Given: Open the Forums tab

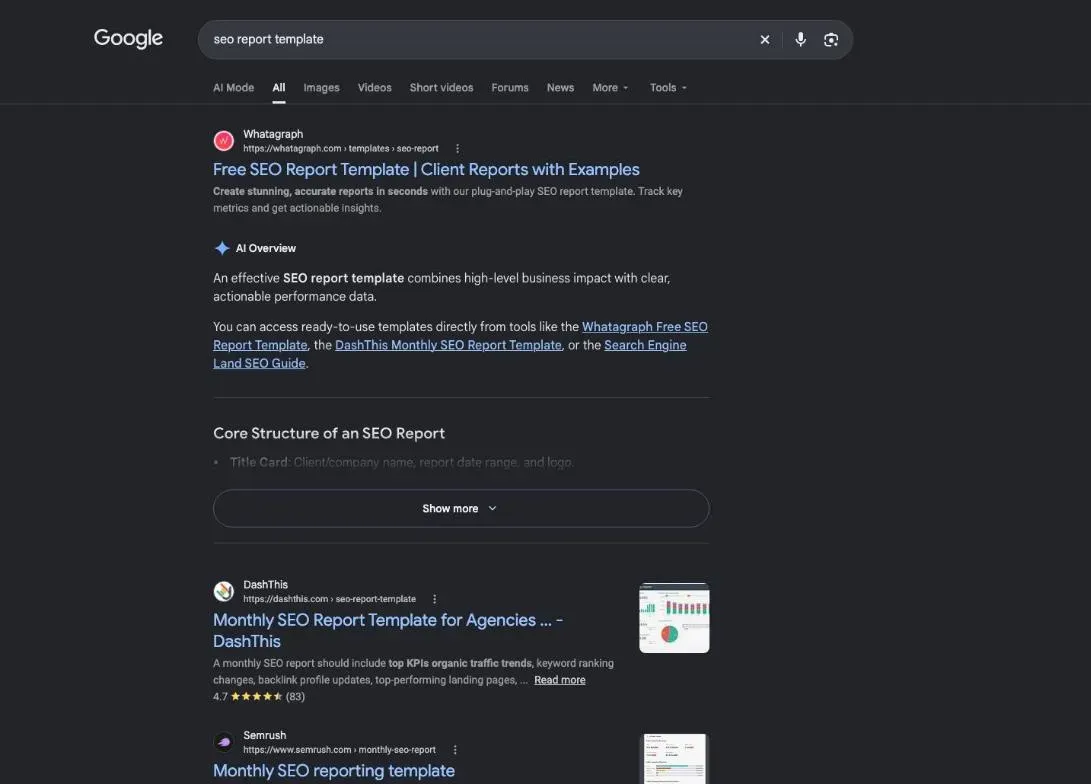Looking at the screenshot, I should [510, 88].
